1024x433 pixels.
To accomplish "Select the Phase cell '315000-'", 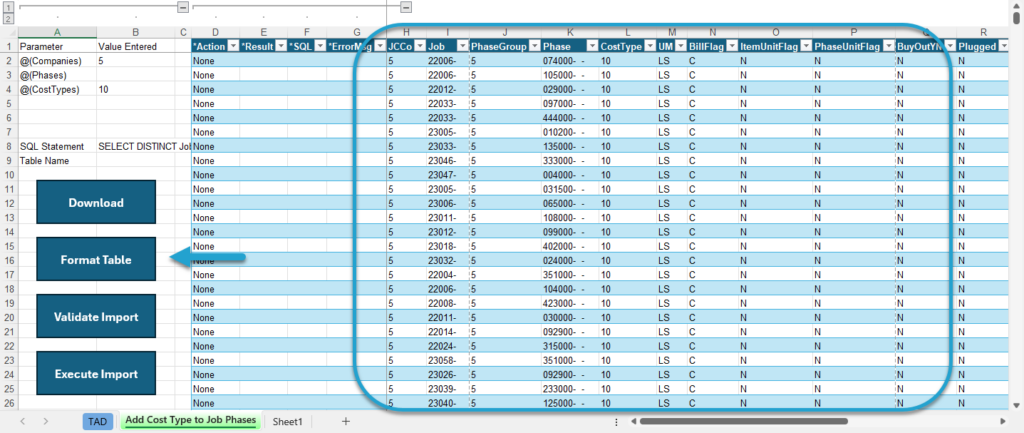I will click(x=570, y=346).
